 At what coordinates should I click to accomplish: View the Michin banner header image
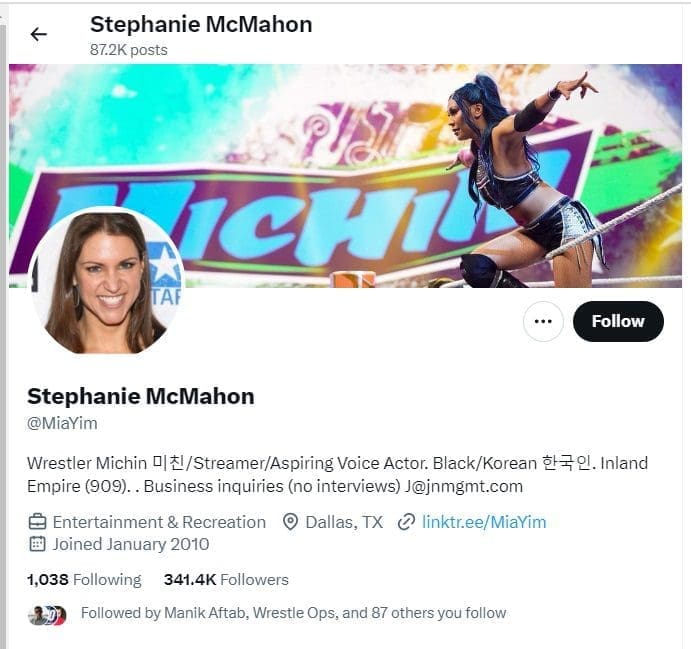coord(345,176)
